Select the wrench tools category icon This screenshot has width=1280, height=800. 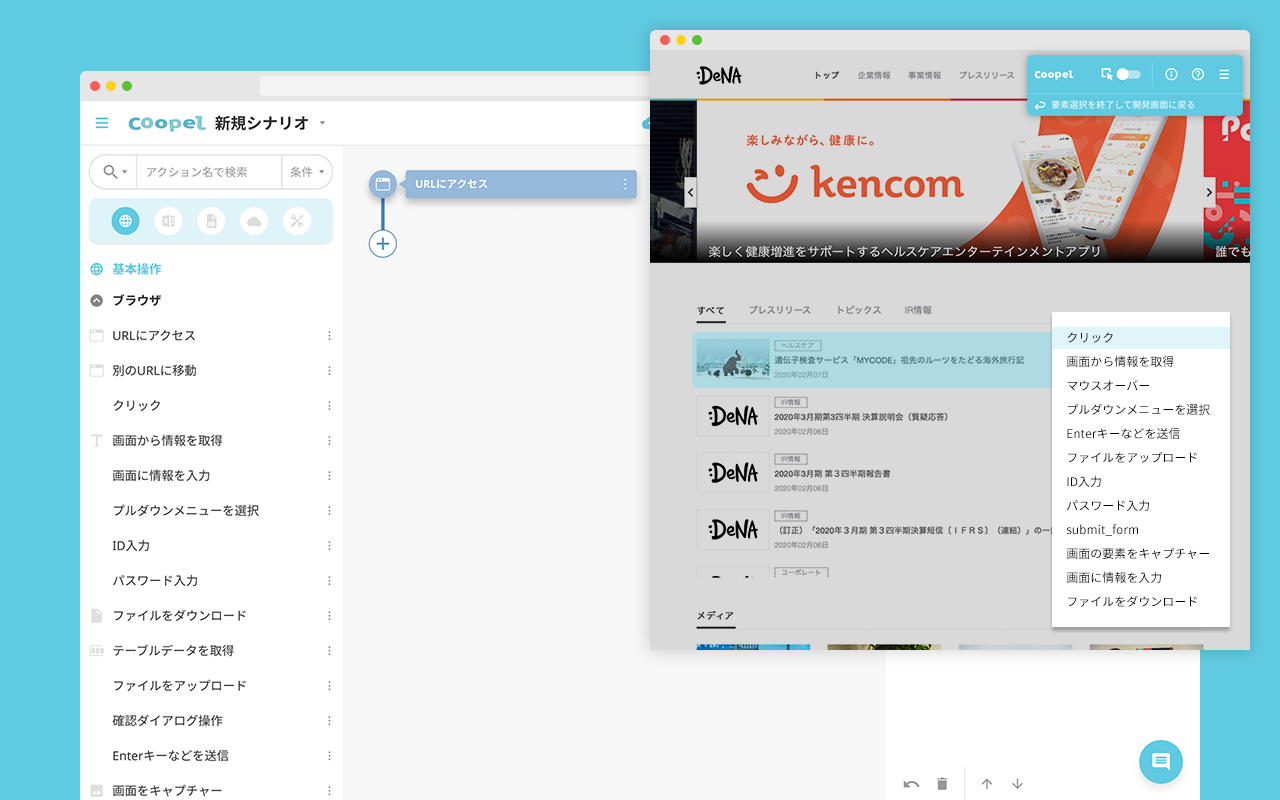pos(297,221)
